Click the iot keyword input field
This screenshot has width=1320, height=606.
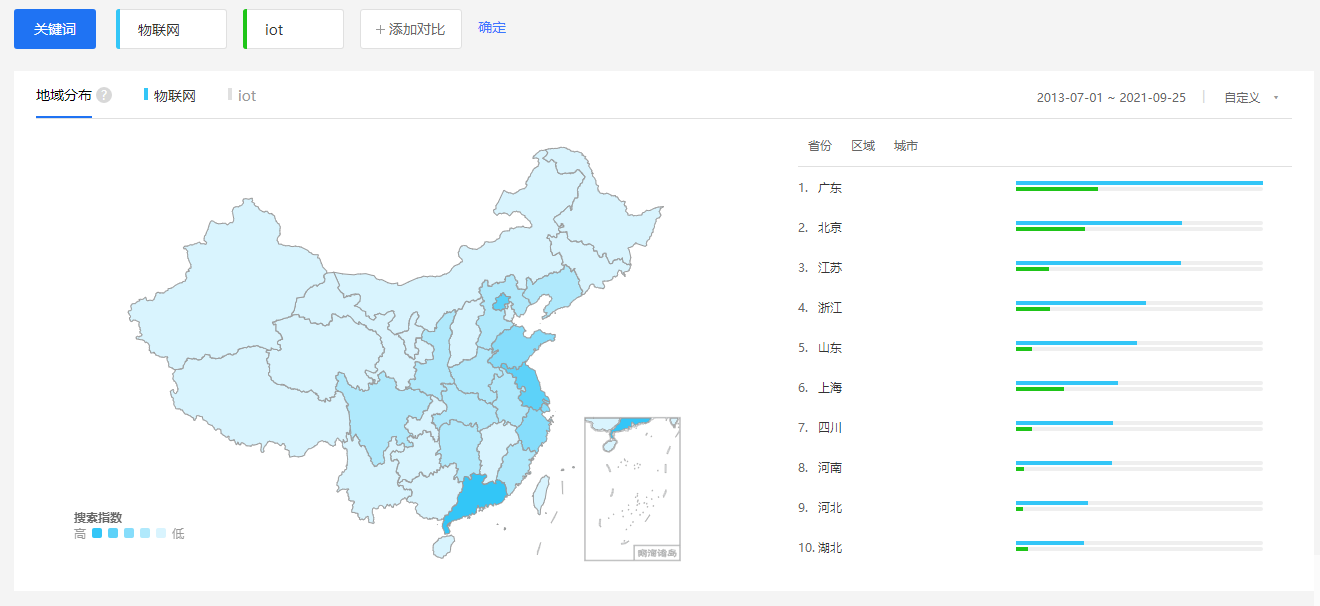(x=294, y=30)
